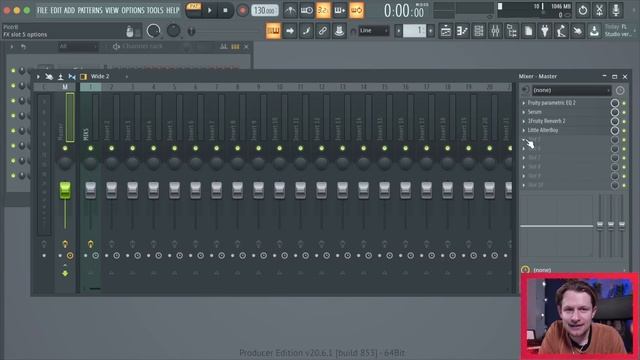Click insert track 1 pan knob

pos(91,163)
